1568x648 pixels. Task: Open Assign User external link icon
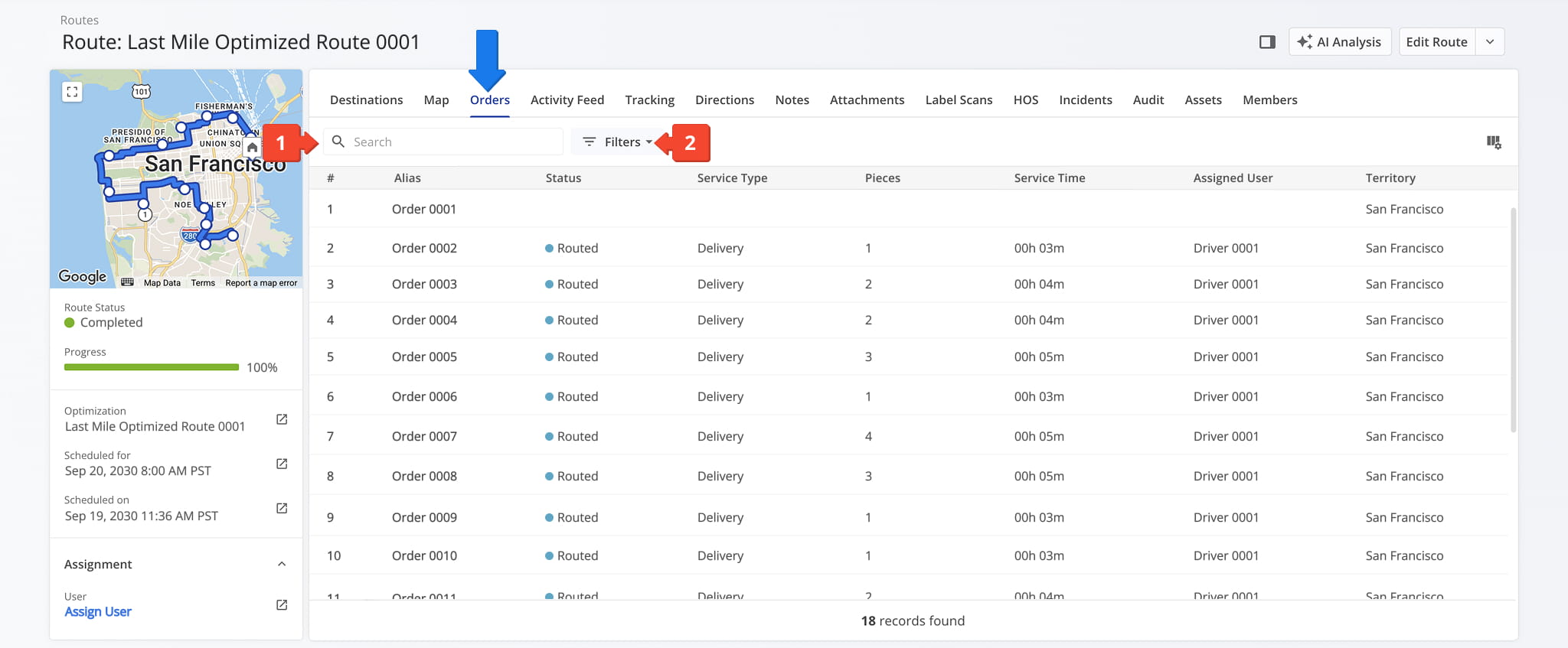[x=282, y=604]
